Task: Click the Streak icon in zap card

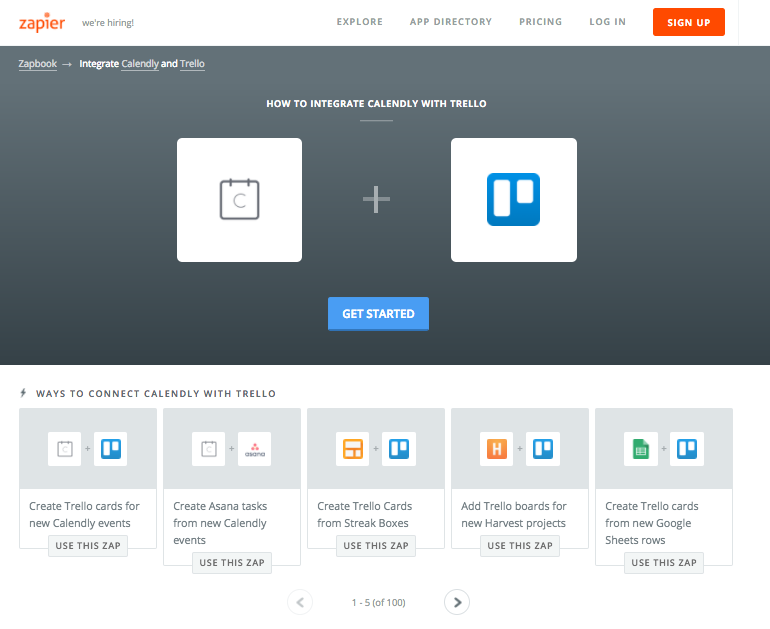Action: [353, 449]
